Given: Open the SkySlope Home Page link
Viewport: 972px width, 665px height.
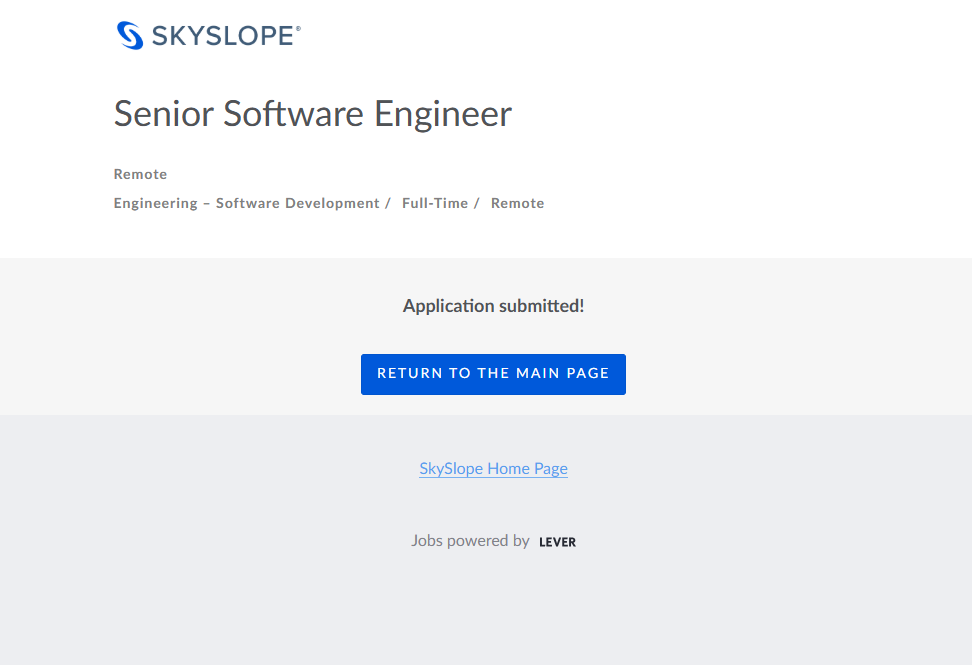Looking at the screenshot, I should point(493,468).
